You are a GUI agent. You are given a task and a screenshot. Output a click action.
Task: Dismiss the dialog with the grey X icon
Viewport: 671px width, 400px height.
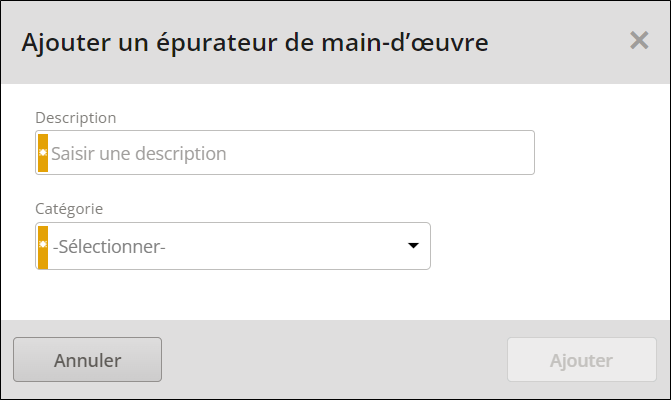[639, 41]
